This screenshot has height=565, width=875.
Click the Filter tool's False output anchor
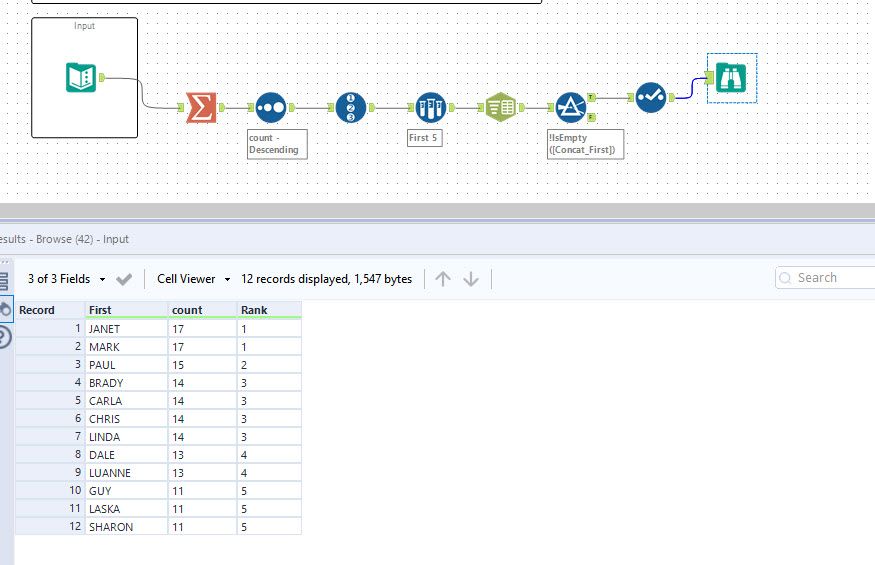pyautogui.click(x=592, y=117)
